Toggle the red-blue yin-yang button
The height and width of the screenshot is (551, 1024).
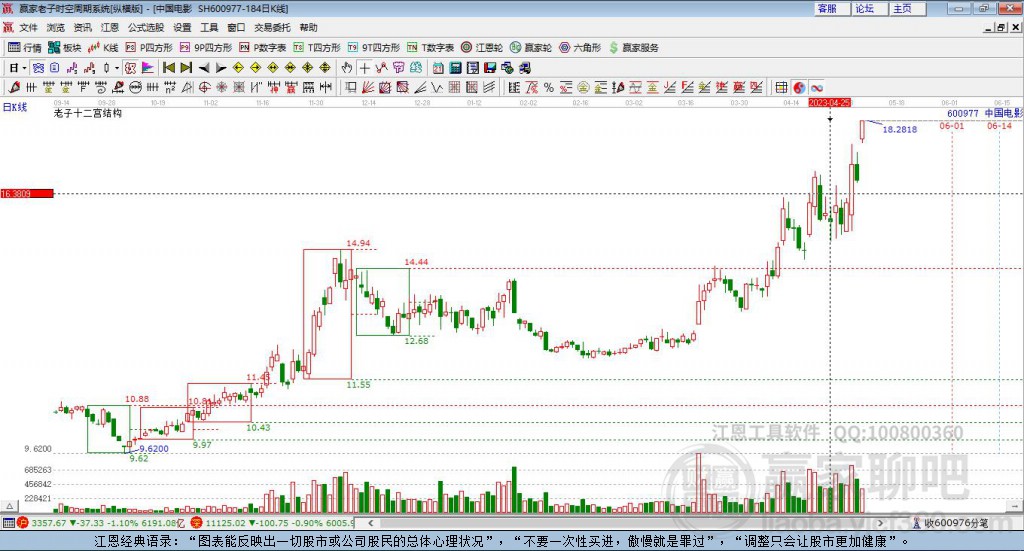pos(799,87)
